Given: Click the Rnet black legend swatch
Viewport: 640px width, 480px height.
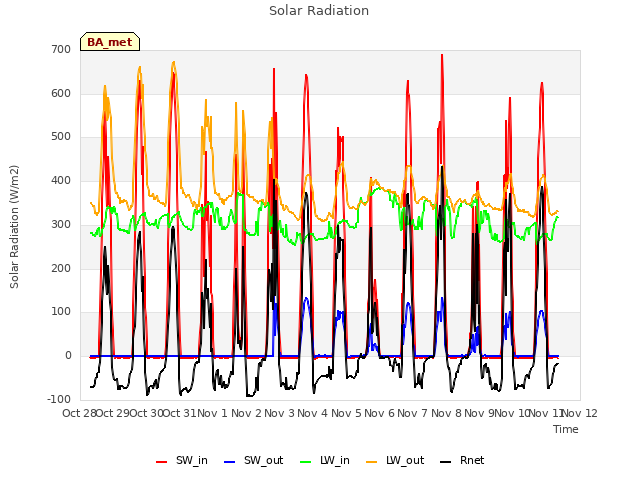Looking at the screenshot, I should coord(446,462).
